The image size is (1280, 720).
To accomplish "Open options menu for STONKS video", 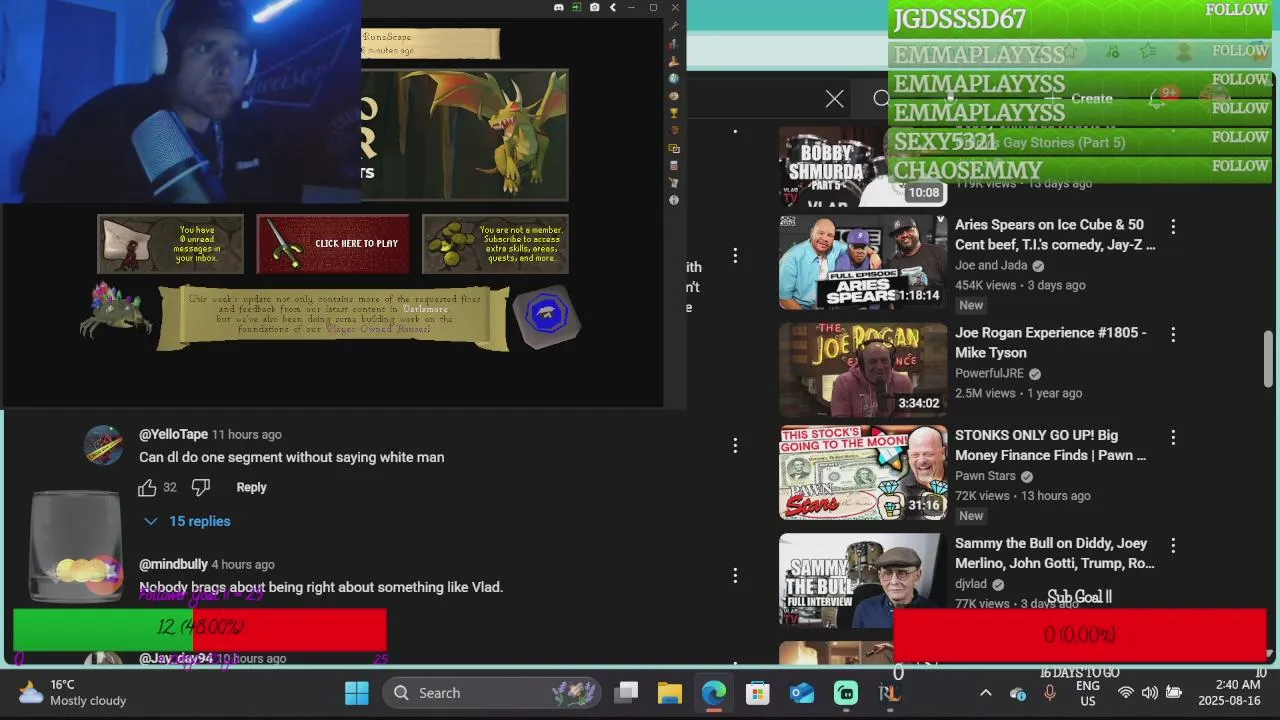I will point(1173,438).
